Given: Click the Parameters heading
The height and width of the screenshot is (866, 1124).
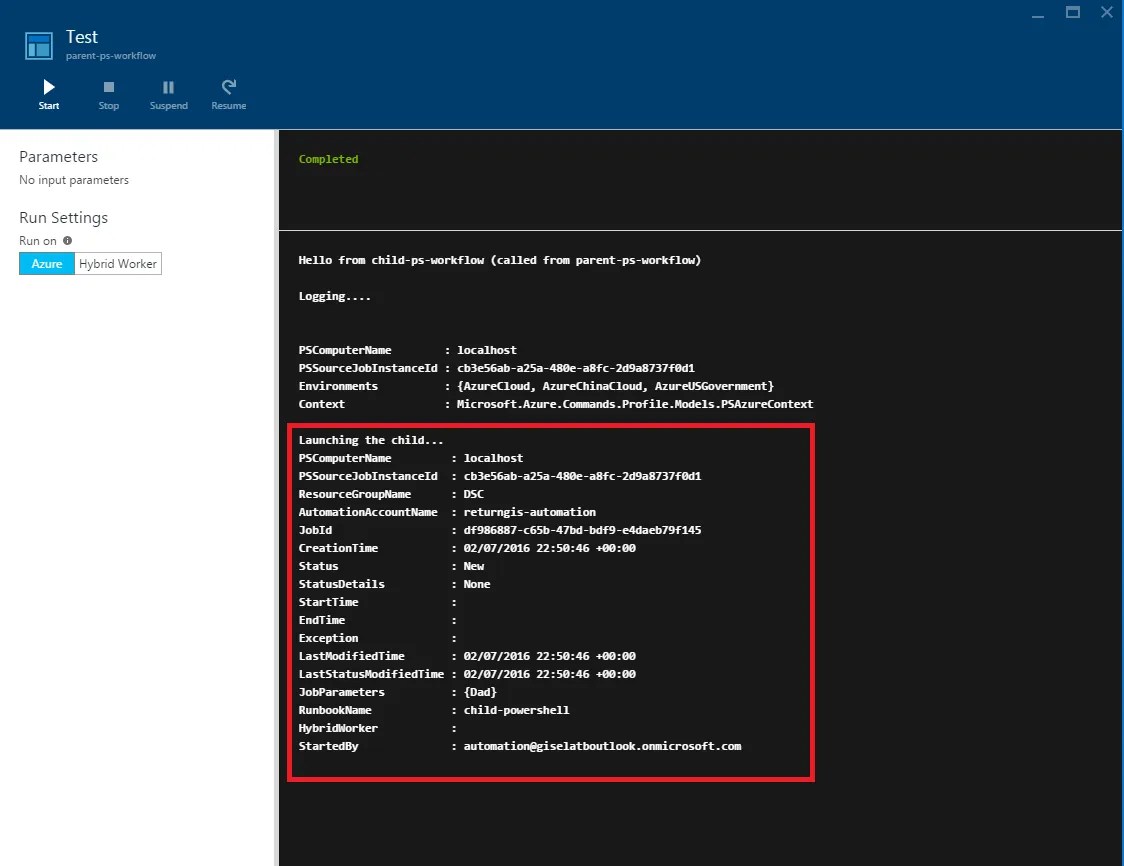Looking at the screenshot, I should (58, 156).
